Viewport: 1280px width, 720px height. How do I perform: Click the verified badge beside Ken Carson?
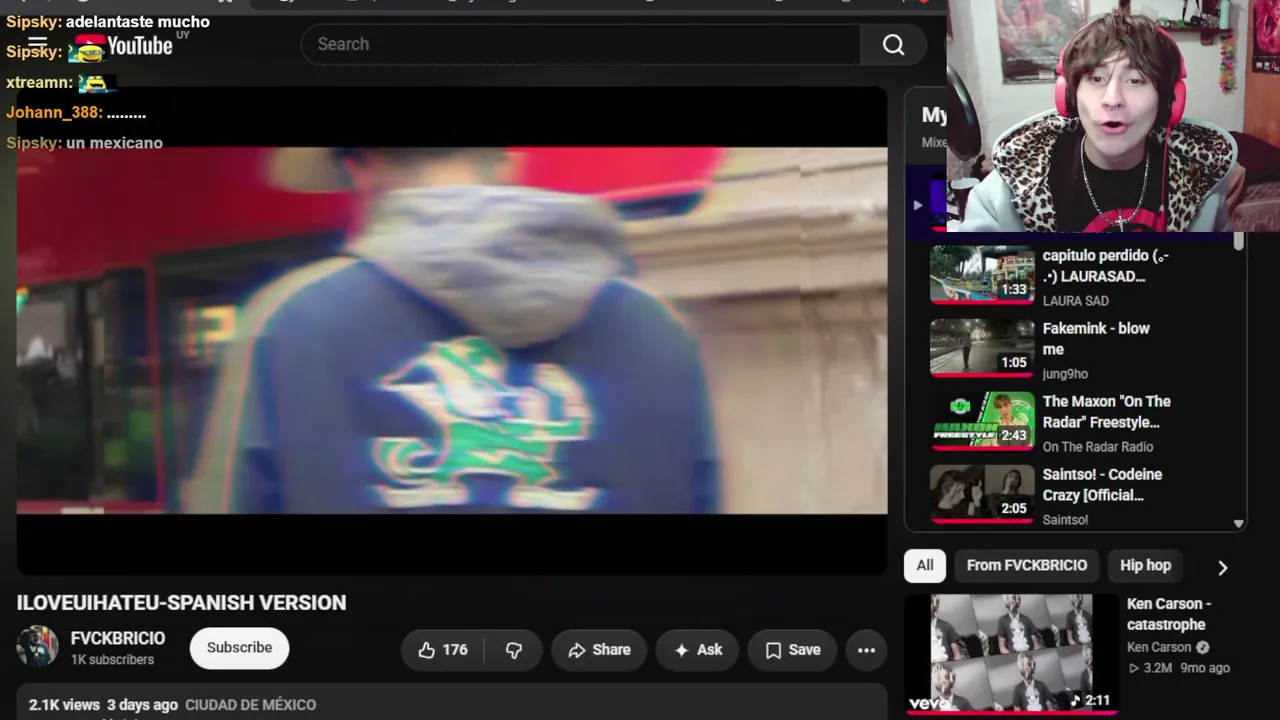click(1203, 647)
